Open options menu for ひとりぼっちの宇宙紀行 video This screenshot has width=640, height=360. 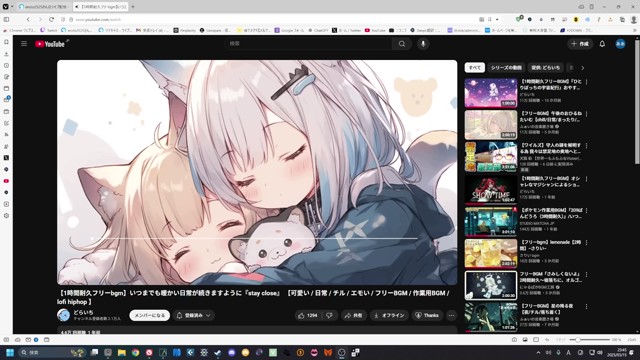point(587,82)
